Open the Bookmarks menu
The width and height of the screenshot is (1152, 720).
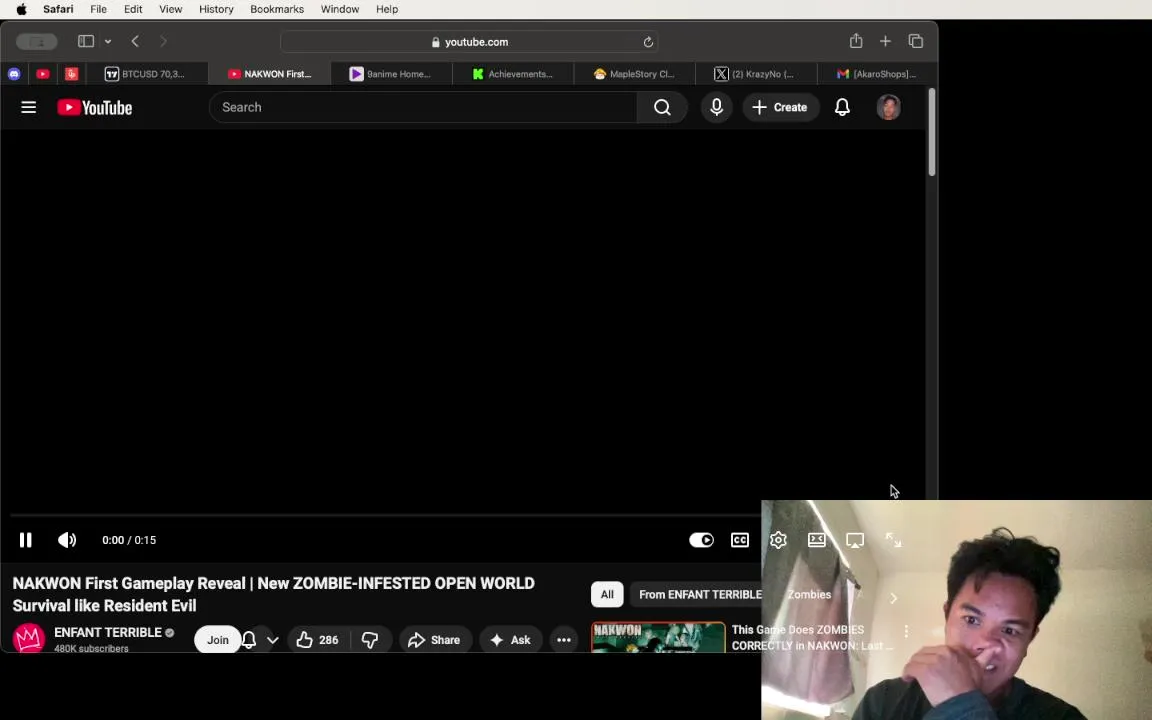tap(277, 10)
